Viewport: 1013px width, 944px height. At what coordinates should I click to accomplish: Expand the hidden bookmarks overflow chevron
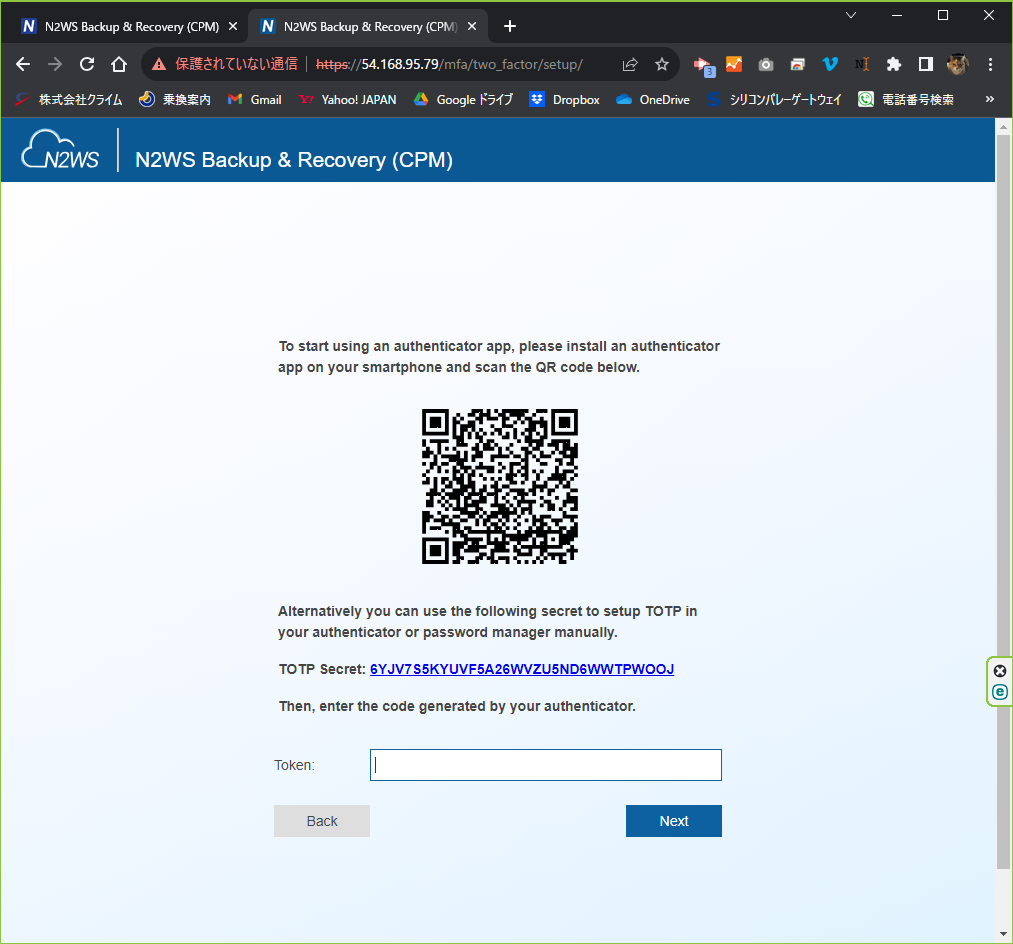click(990, 99)
